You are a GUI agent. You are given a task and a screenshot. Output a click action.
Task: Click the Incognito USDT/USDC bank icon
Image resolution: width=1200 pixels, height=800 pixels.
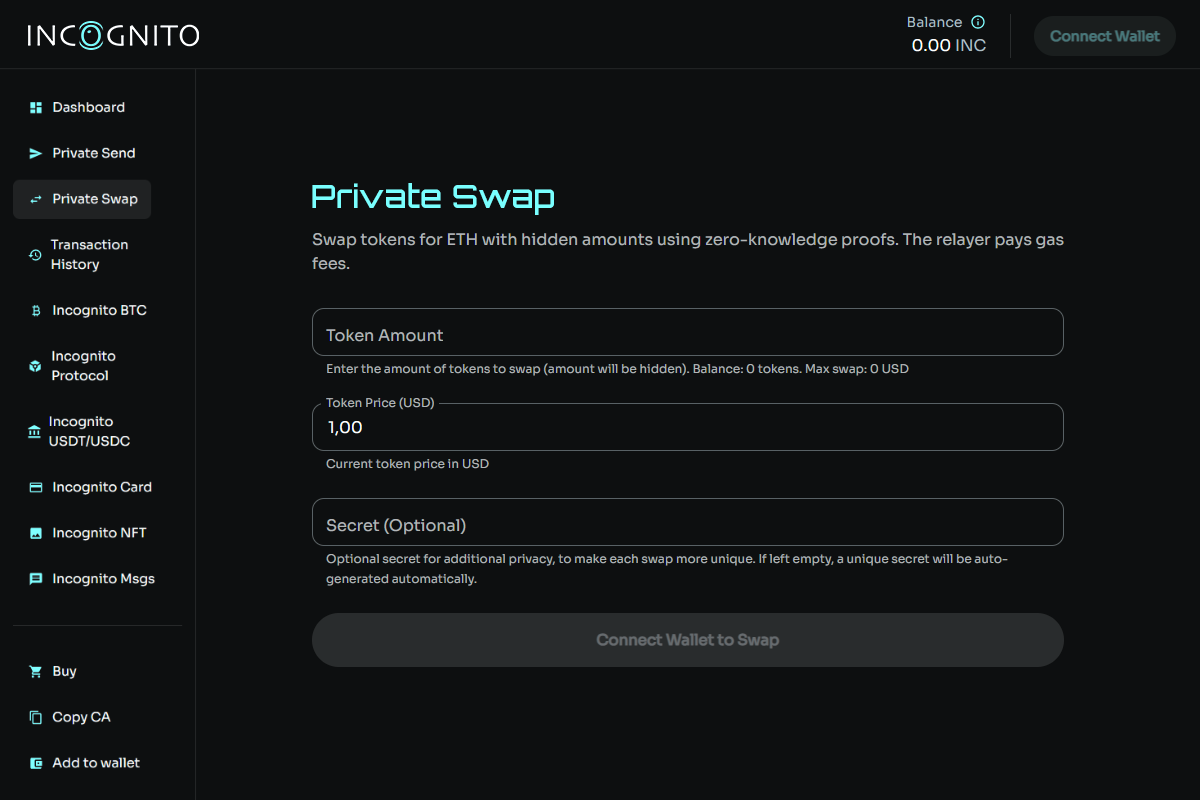[x=34, y=432]
